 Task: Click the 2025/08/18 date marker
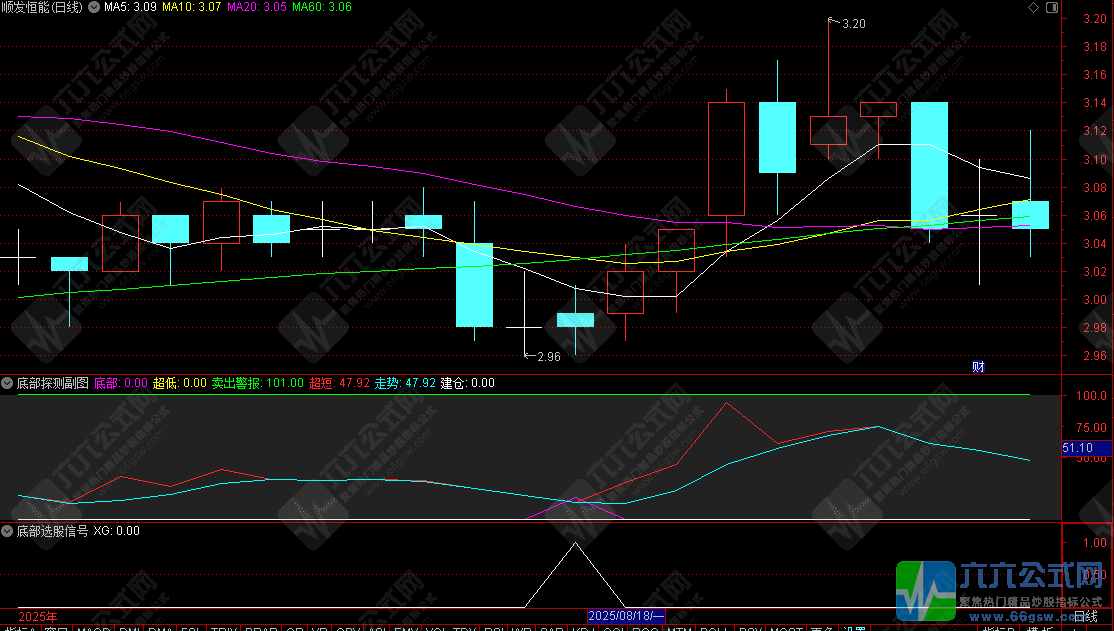[x=625, y=617]
